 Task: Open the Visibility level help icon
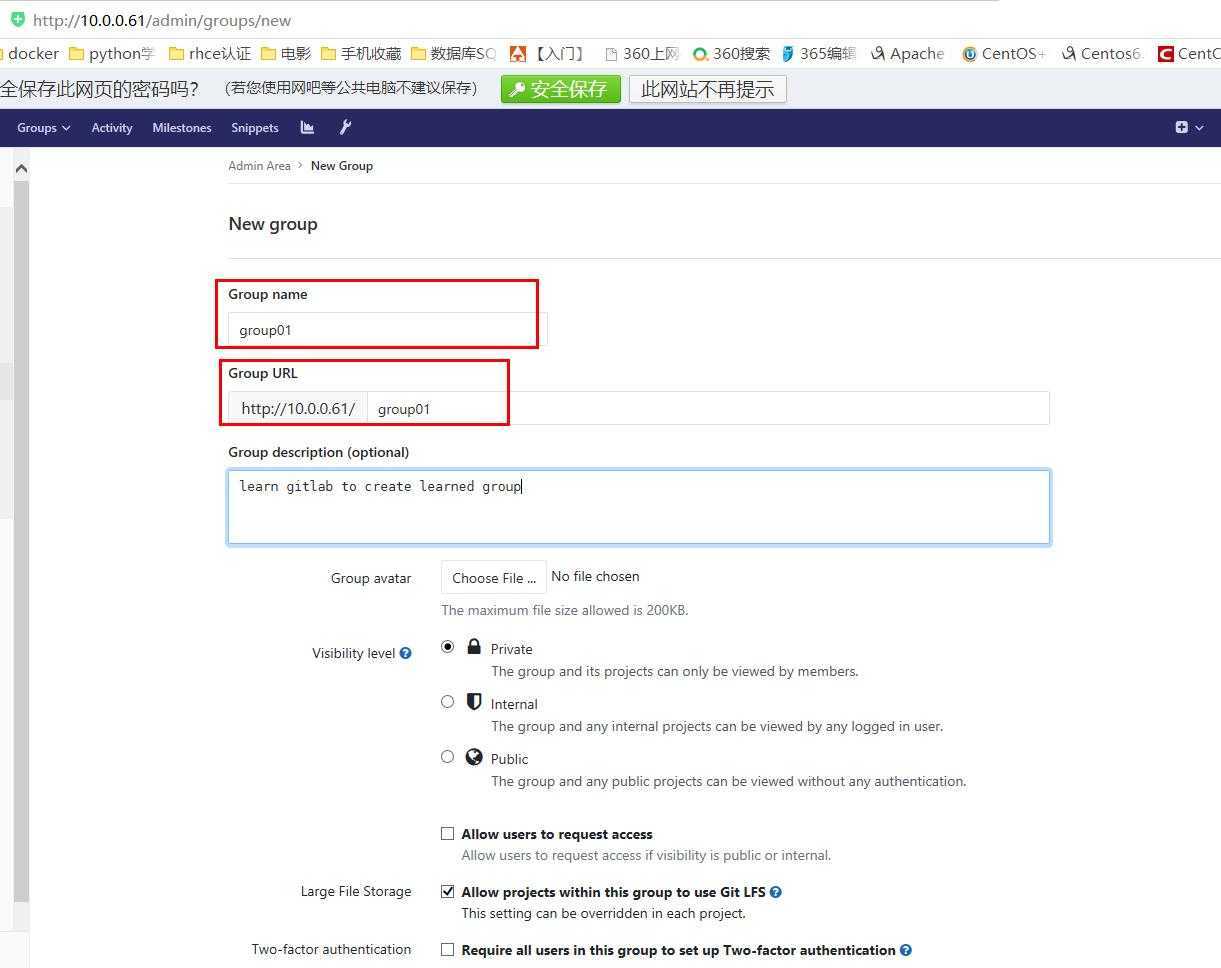[x=405, y=653]
